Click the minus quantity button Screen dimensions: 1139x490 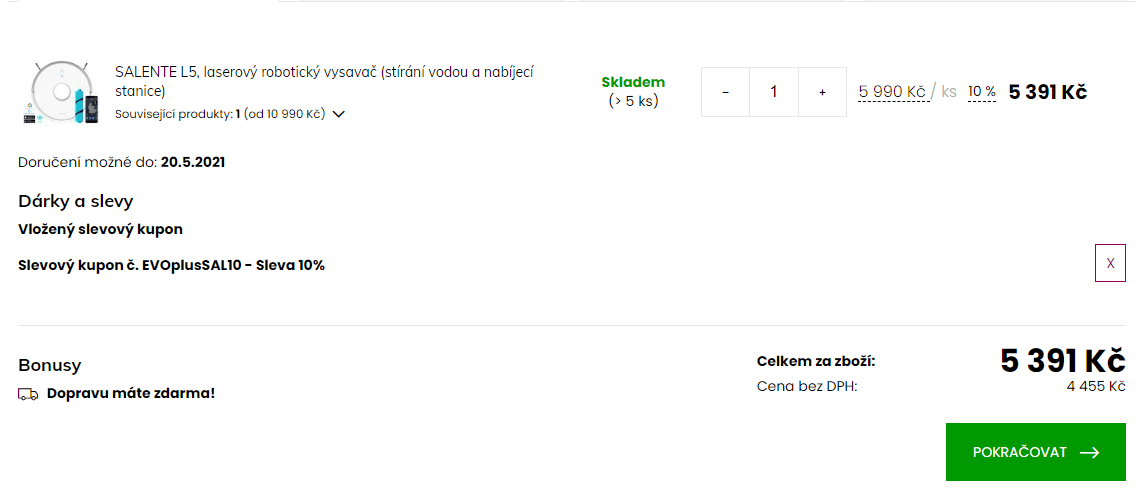(x=725, y=92)
